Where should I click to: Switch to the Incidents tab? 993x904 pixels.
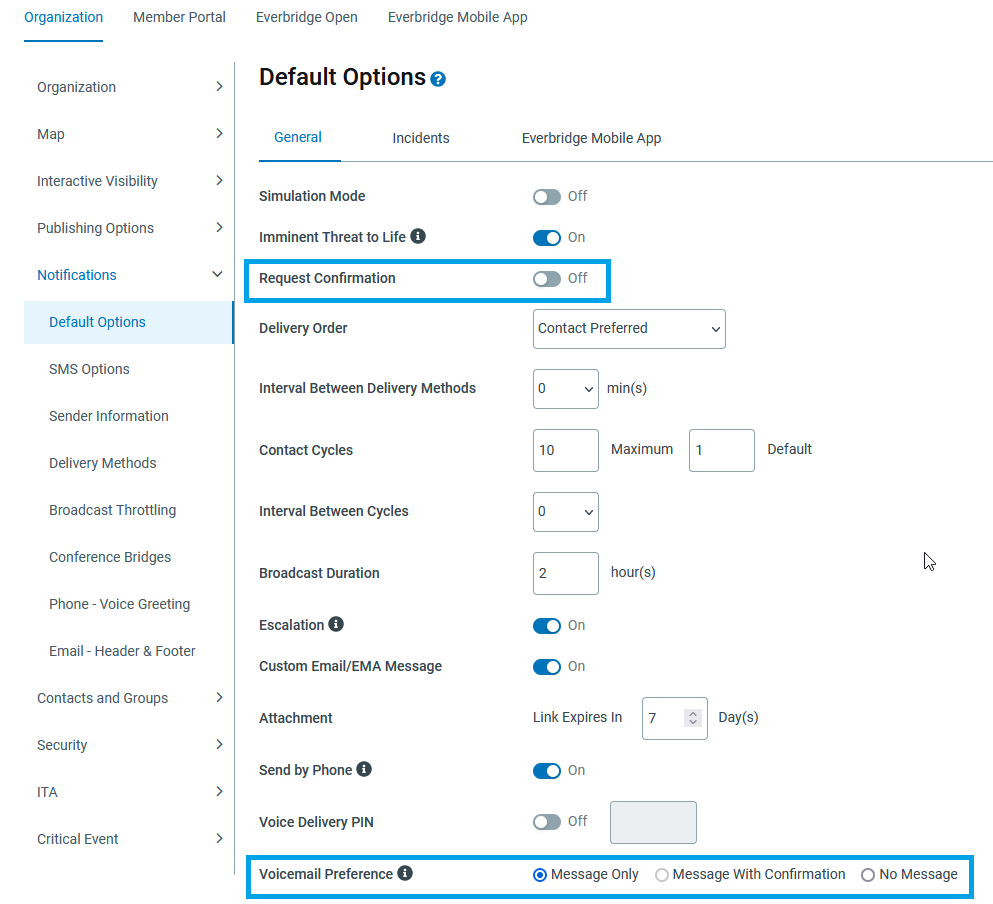[420, 138]
